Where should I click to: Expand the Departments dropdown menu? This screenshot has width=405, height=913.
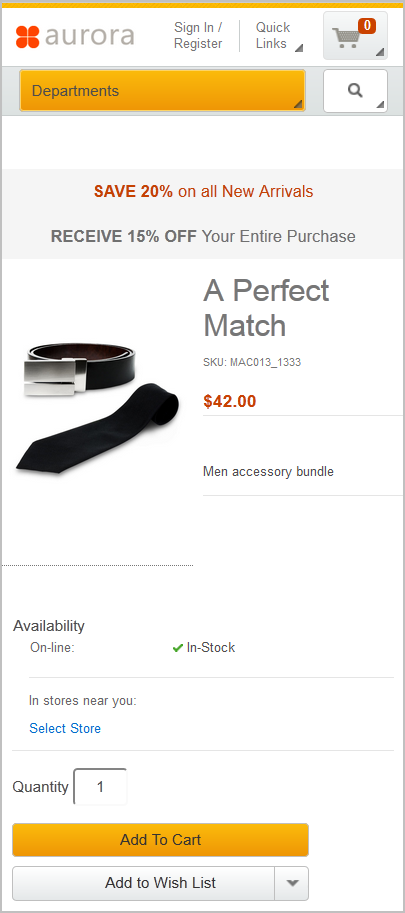pos(162,90)
